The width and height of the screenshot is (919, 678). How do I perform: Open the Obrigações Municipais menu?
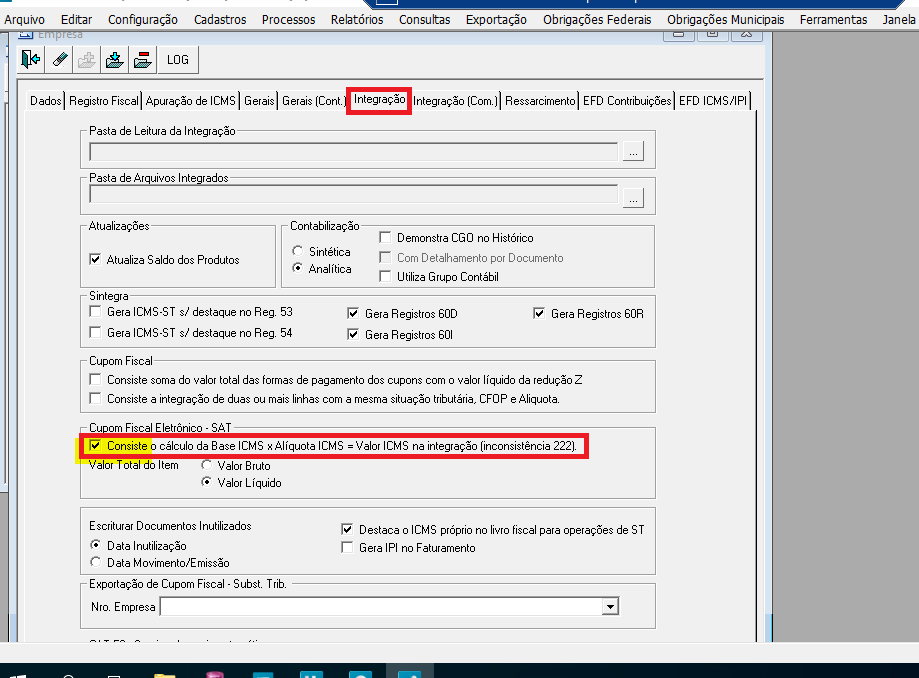coord(725,20)
